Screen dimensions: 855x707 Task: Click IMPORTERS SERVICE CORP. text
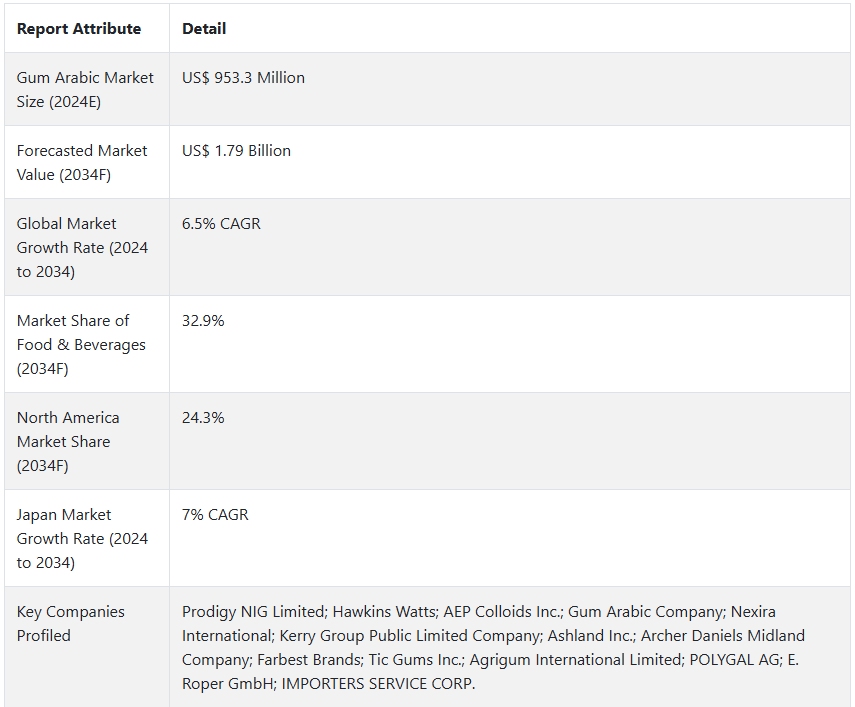point(378,684)
